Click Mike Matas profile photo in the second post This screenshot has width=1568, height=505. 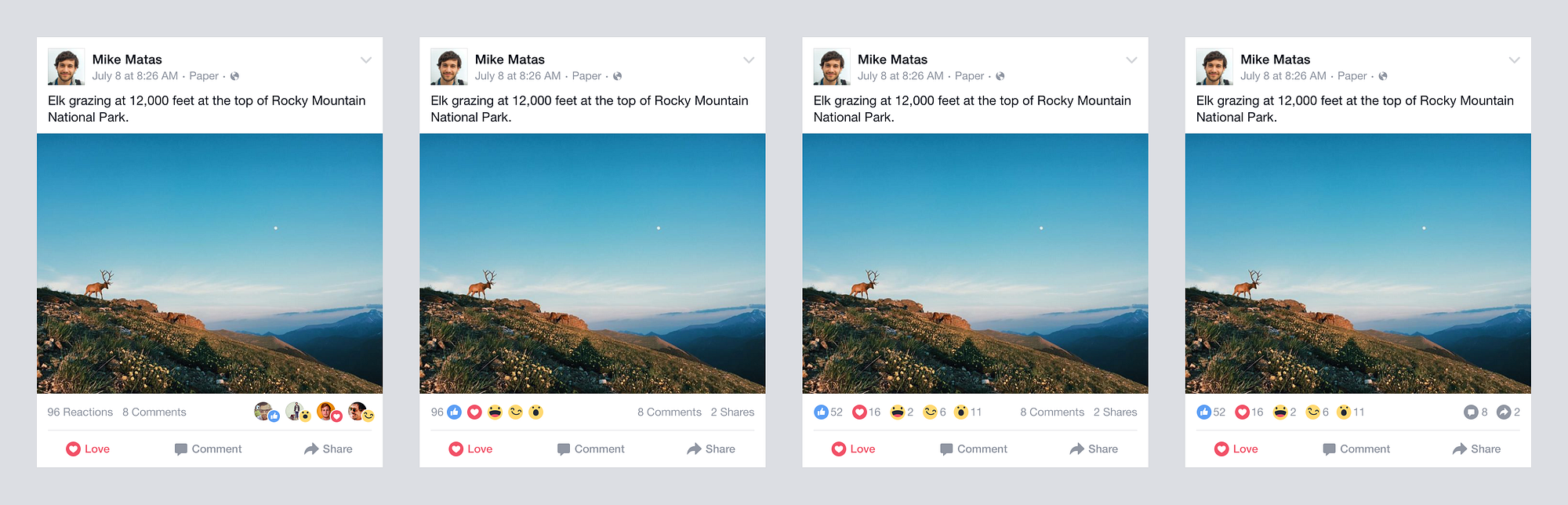[448, 67]
